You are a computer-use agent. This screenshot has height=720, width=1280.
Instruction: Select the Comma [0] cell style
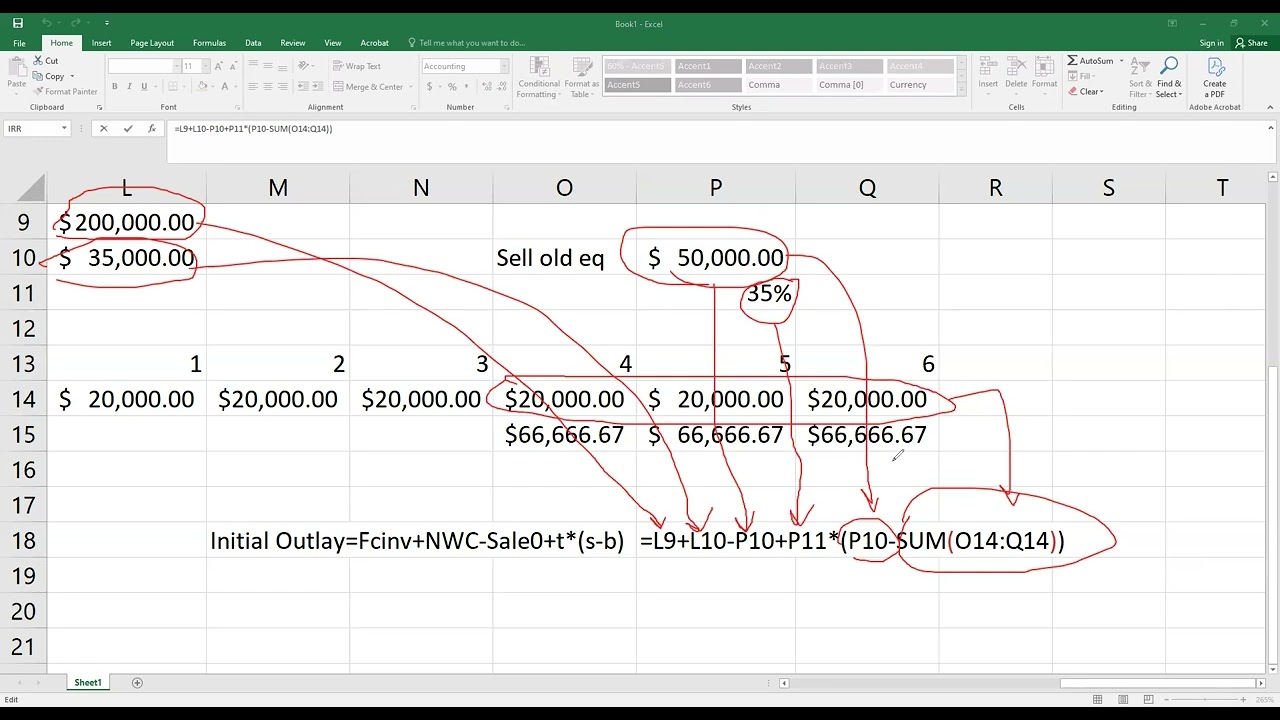pos(849,85)
